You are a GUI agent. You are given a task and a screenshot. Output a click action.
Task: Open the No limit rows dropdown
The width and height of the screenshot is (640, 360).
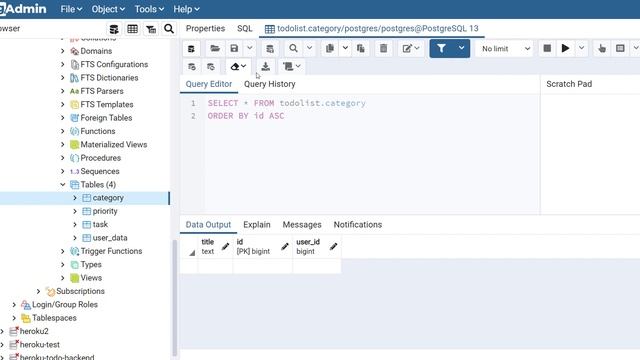505,49
